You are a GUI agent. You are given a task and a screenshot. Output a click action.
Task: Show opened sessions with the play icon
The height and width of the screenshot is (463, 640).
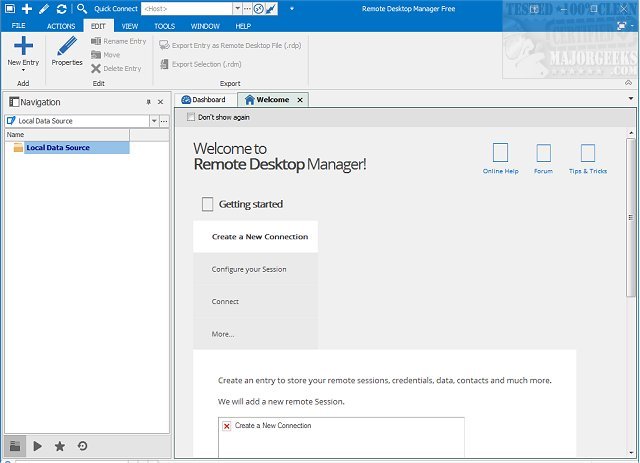[x=37, y=446]
